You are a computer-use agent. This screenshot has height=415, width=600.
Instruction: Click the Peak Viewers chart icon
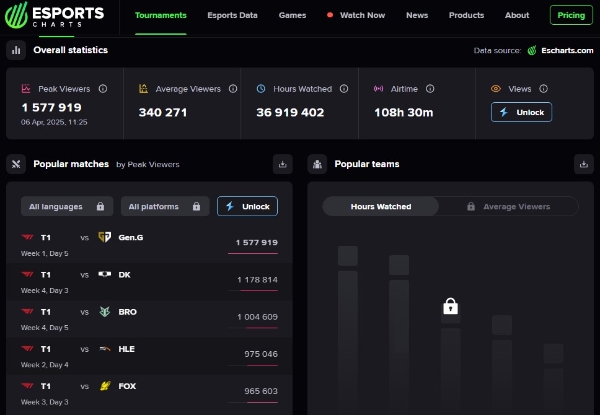pos(26,89)
